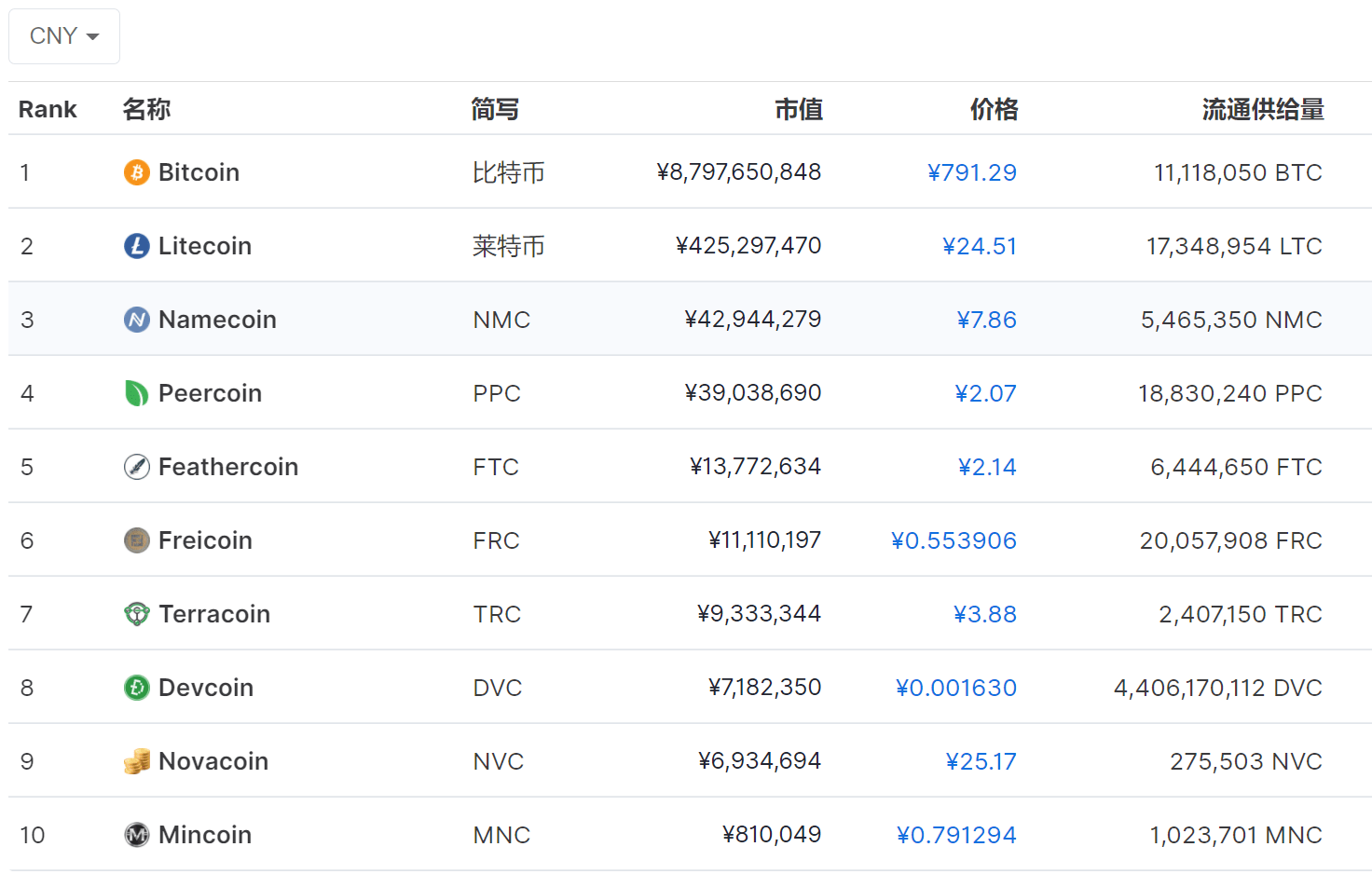The width and height of the screenshot is (1372, 874).
Task: Click Devcoin price ¥0.001630
Action: (956, 688)
